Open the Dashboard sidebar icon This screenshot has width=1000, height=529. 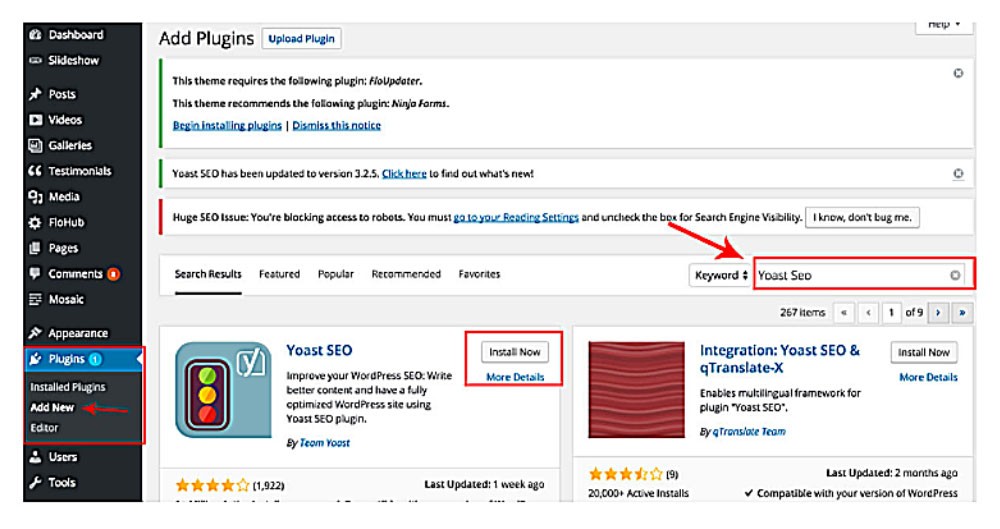tap(36, 34)
